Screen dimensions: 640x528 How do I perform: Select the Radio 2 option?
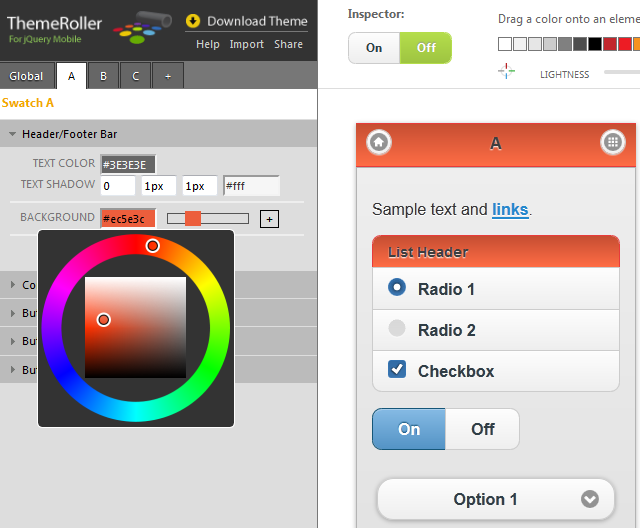point(397,329)
